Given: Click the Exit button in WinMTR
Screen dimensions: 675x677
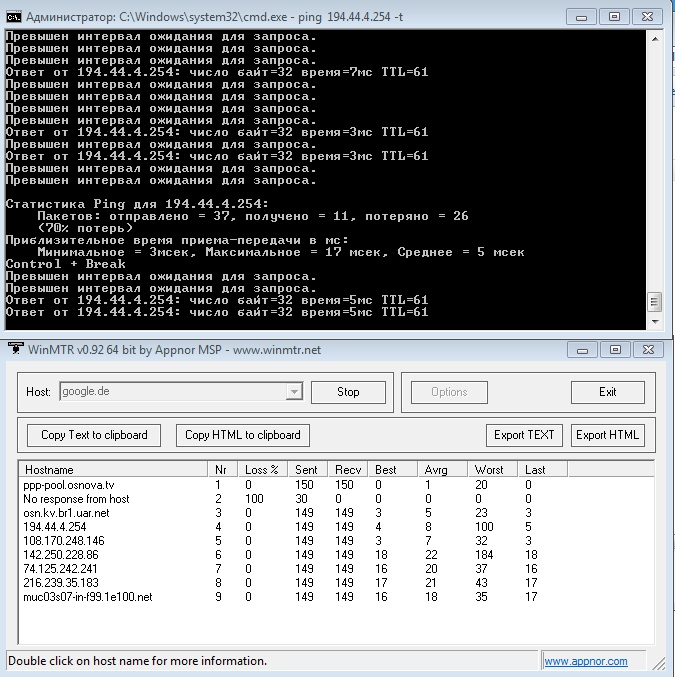Looking at the screenshot, I should (607, 392).
